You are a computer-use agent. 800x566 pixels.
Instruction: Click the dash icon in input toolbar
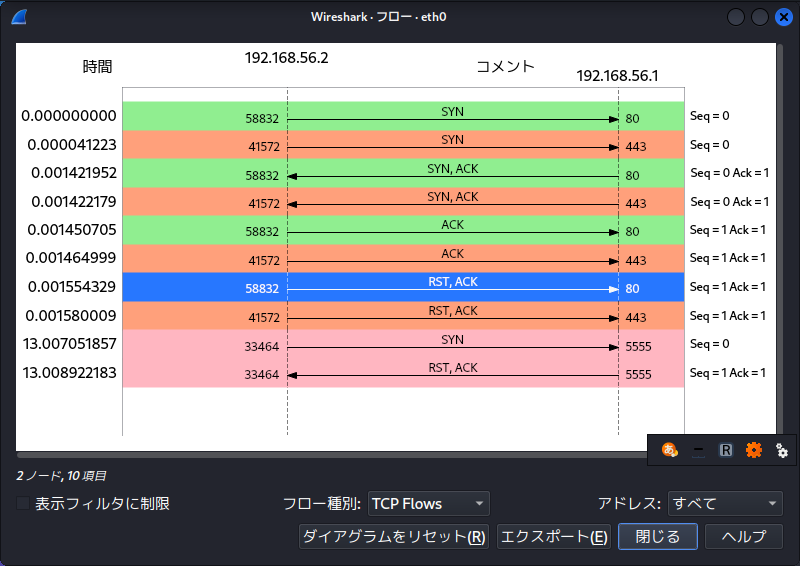(x=698, y=450)
